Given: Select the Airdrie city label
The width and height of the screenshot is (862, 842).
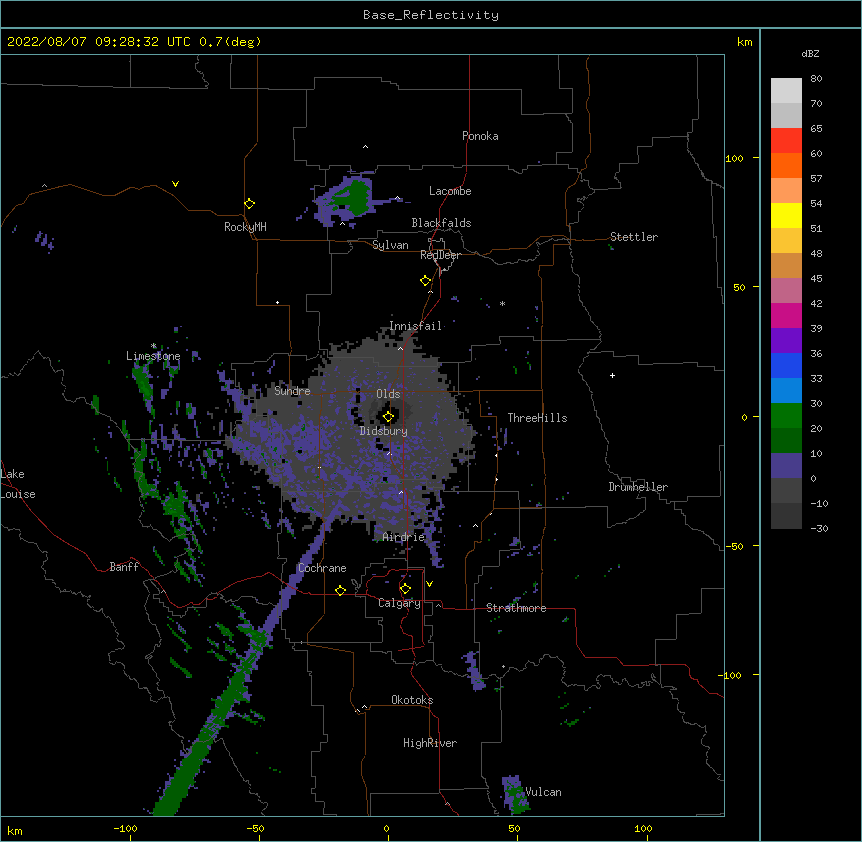Looking at the screenshot, I should (404, 537).
